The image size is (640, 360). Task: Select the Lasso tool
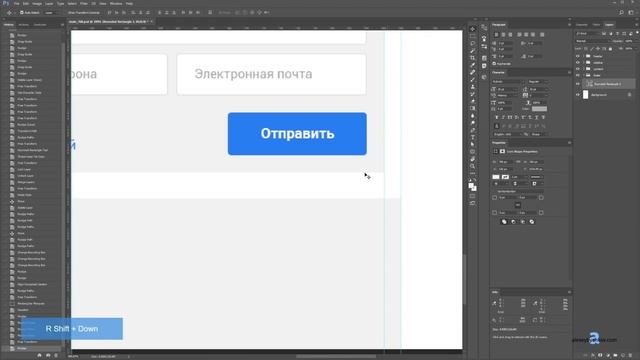[x=472, y=43]
